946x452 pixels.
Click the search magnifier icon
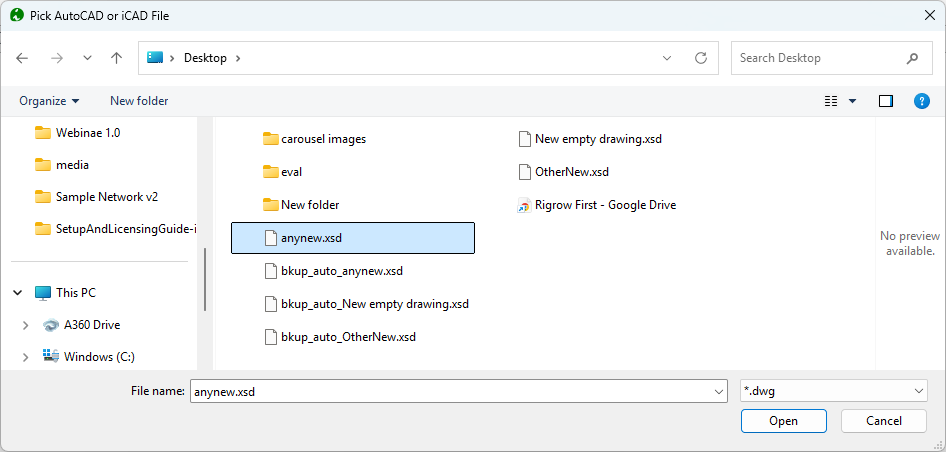click(912, 58)
